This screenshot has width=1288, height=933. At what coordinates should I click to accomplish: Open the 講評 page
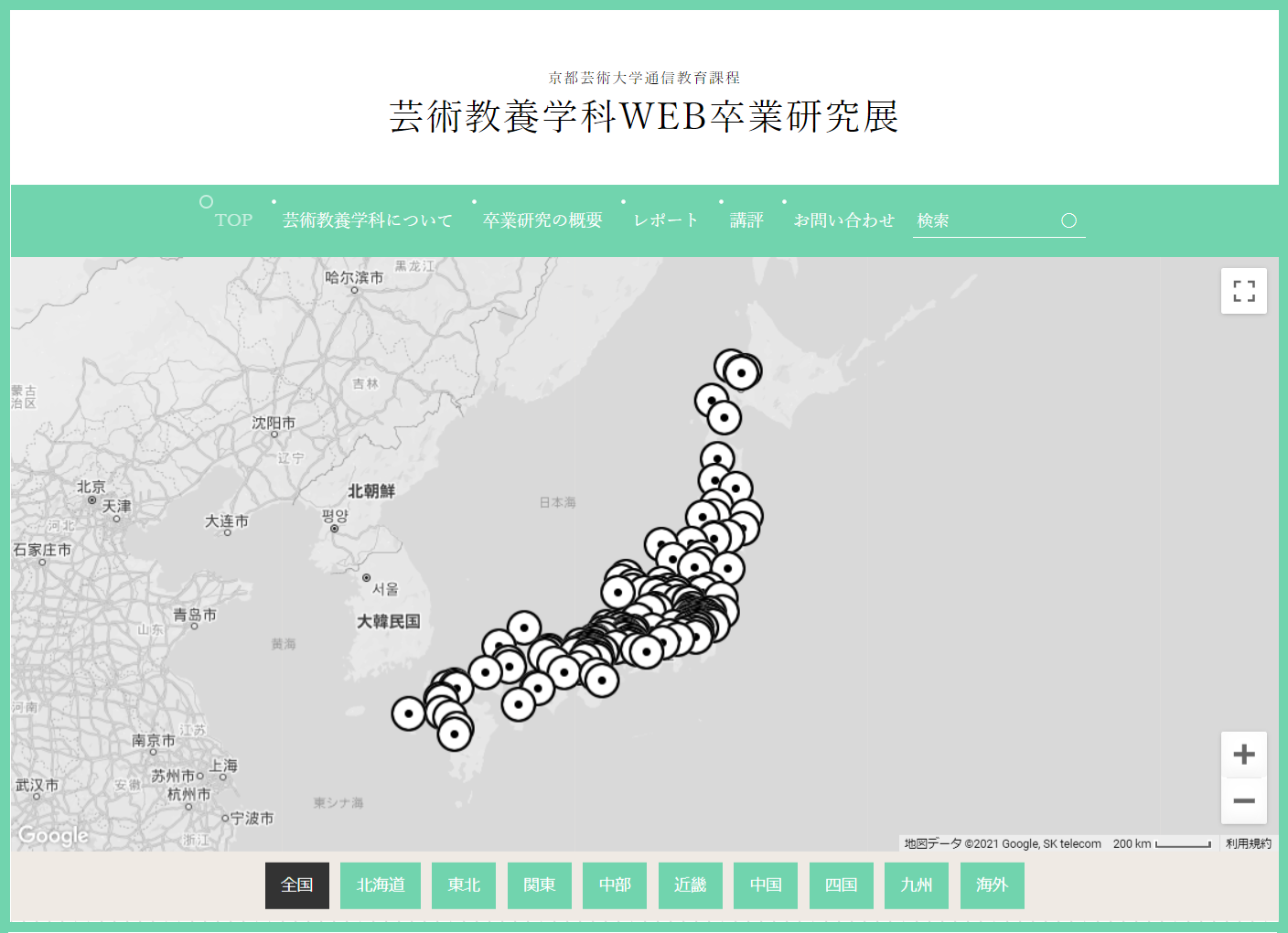746,220
